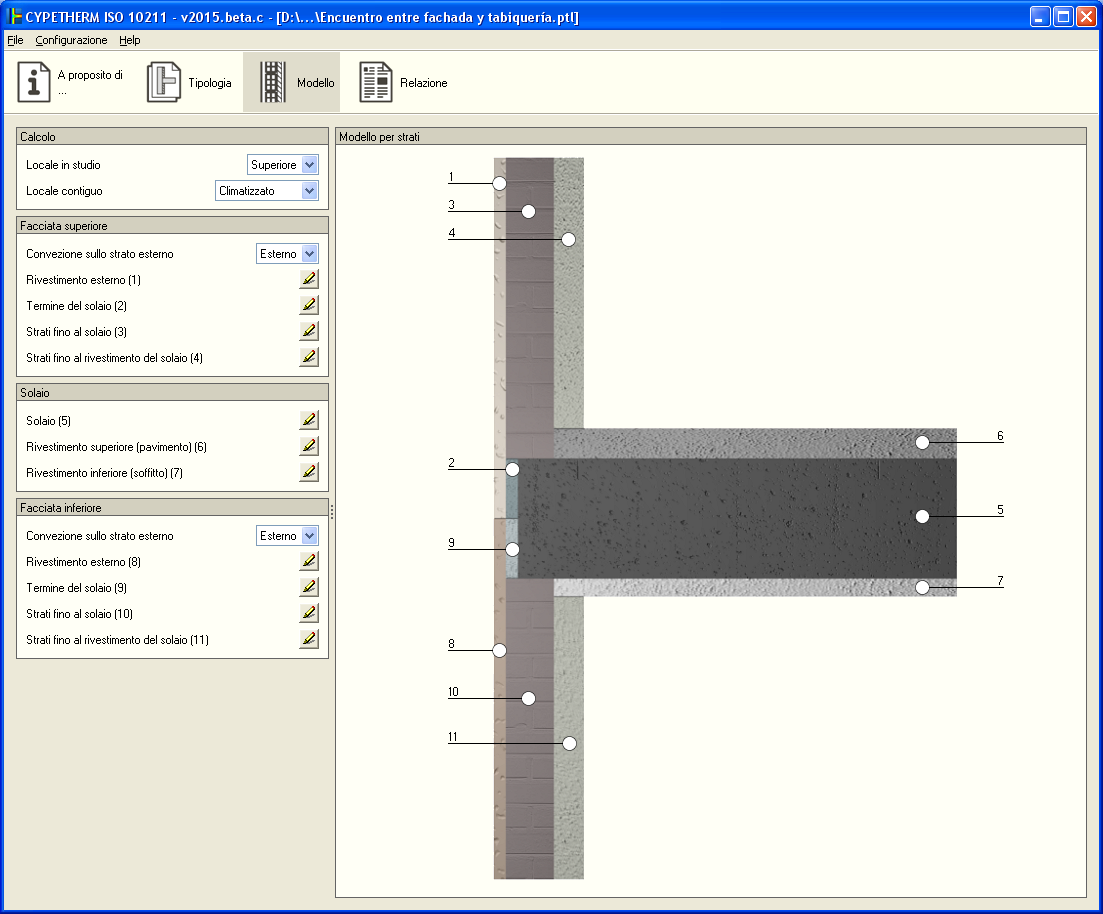Click the 'Strati fino al solaio (10)' label
The height and width of the screenshot is (914, 1103).
pyautogui.click(x=79, y=614)
